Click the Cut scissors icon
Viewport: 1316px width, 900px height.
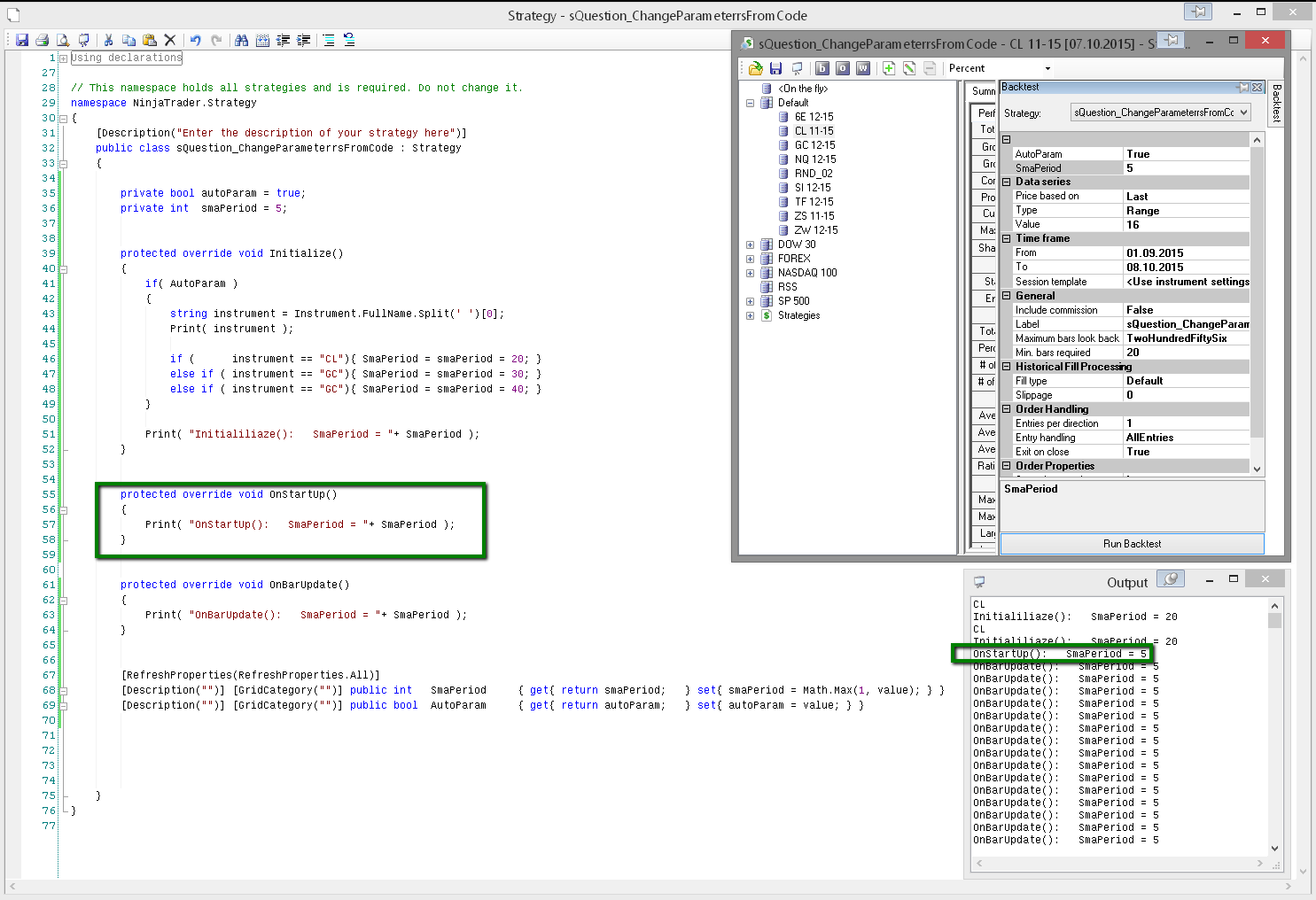pyautogui.click(x=108, y=40)
